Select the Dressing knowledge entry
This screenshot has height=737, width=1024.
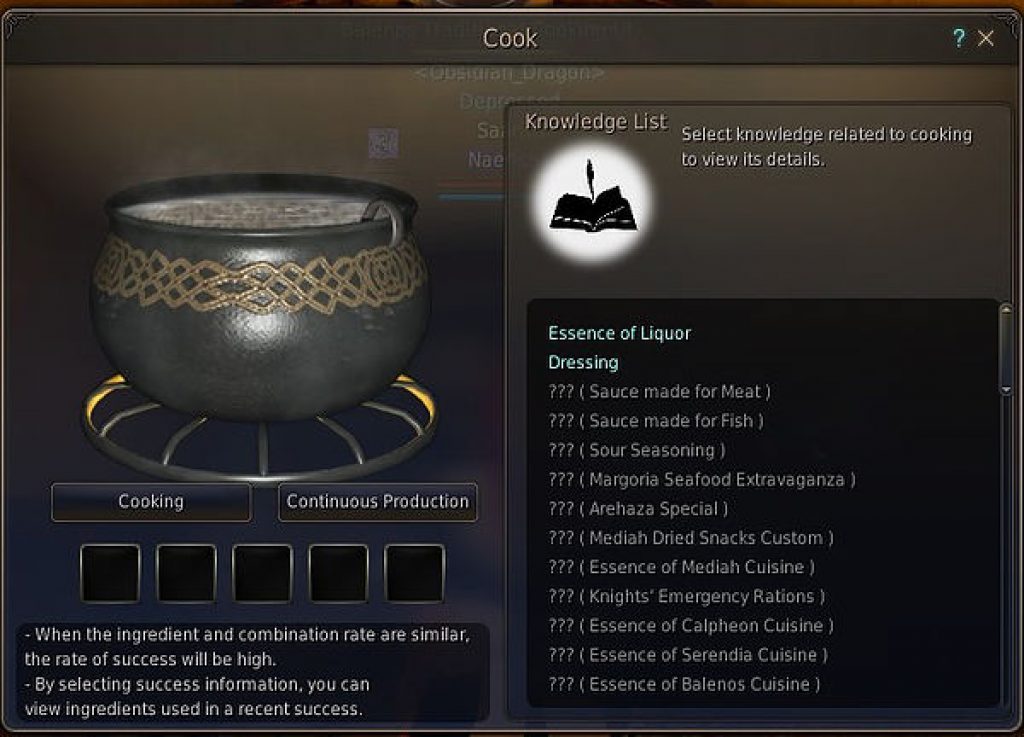tap(583, 363)
